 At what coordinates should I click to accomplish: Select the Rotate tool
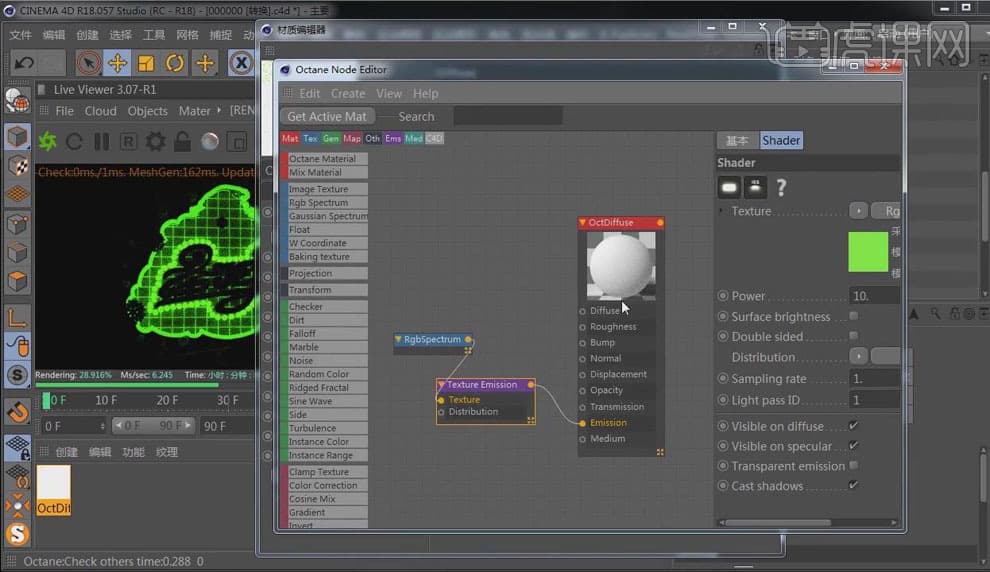175,63
